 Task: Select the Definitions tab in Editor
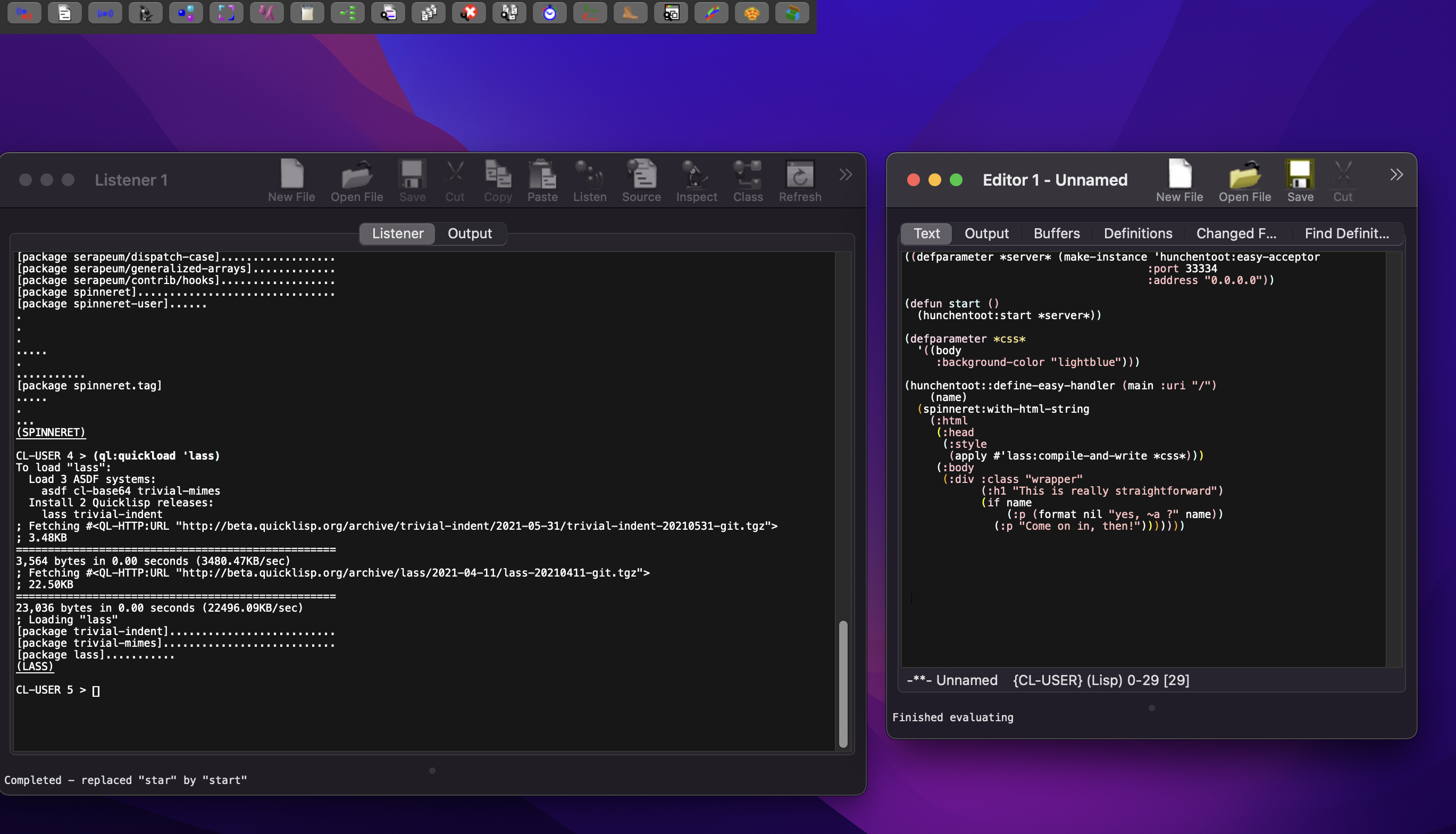tap(1137, 233)
